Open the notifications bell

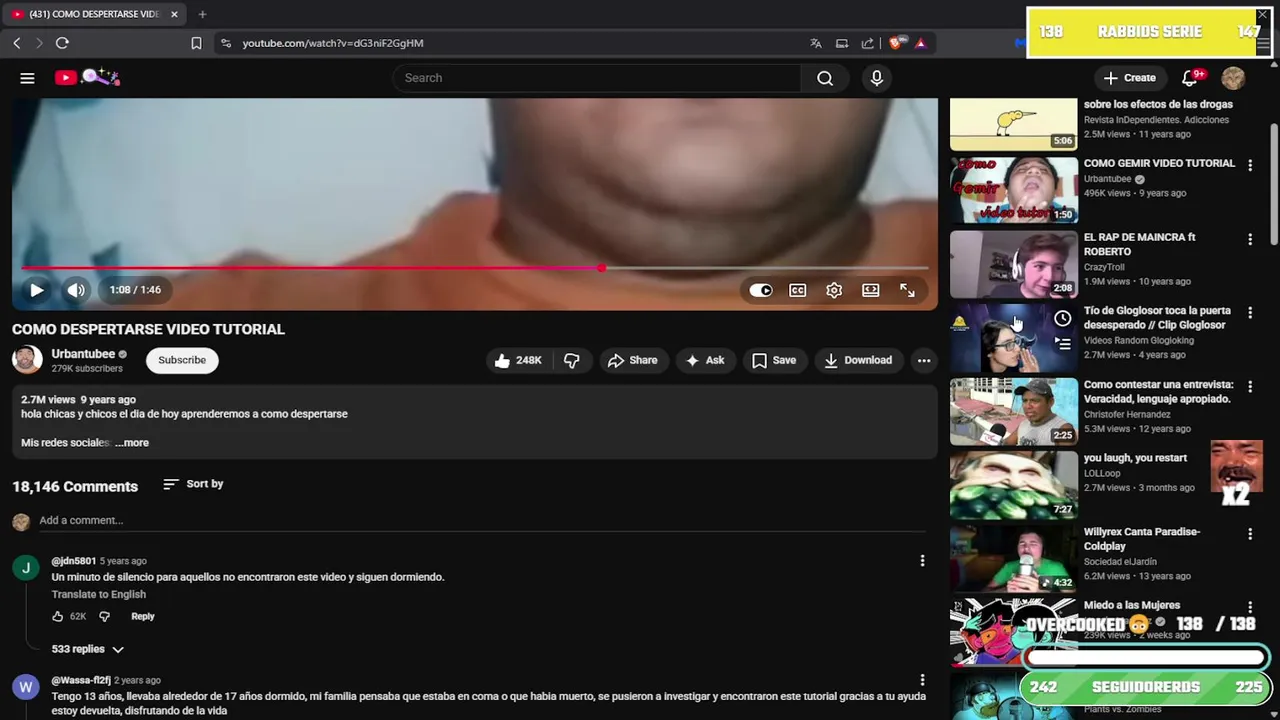1191,78
